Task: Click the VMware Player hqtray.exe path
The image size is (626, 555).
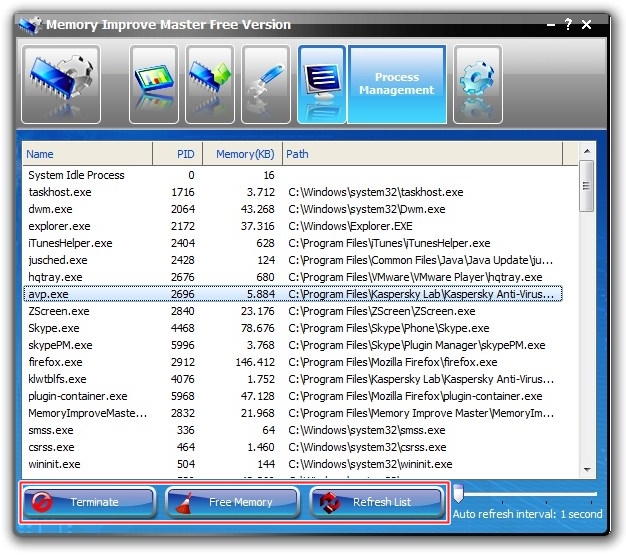Action: click(415, 277)
